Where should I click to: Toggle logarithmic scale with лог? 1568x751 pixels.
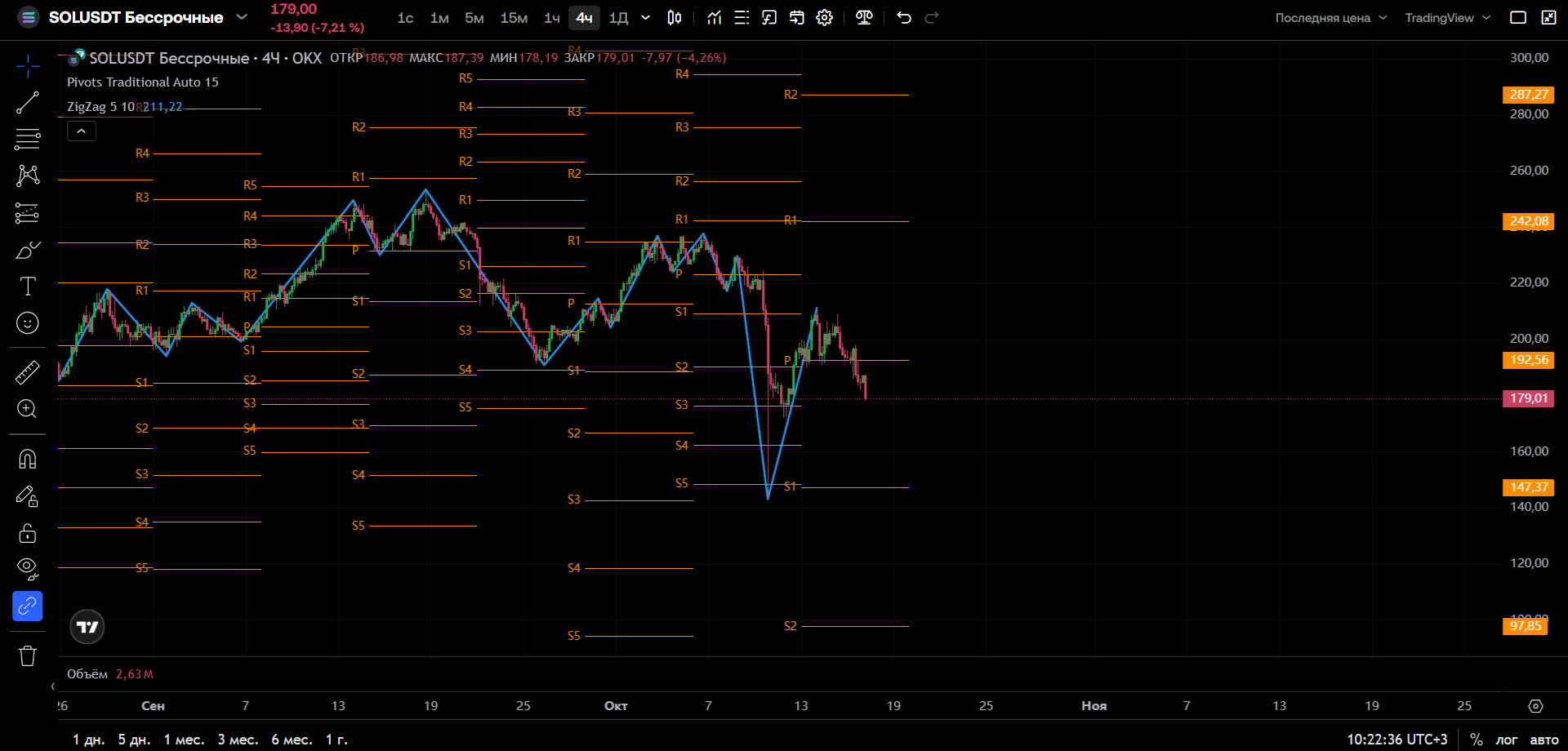1506,740
